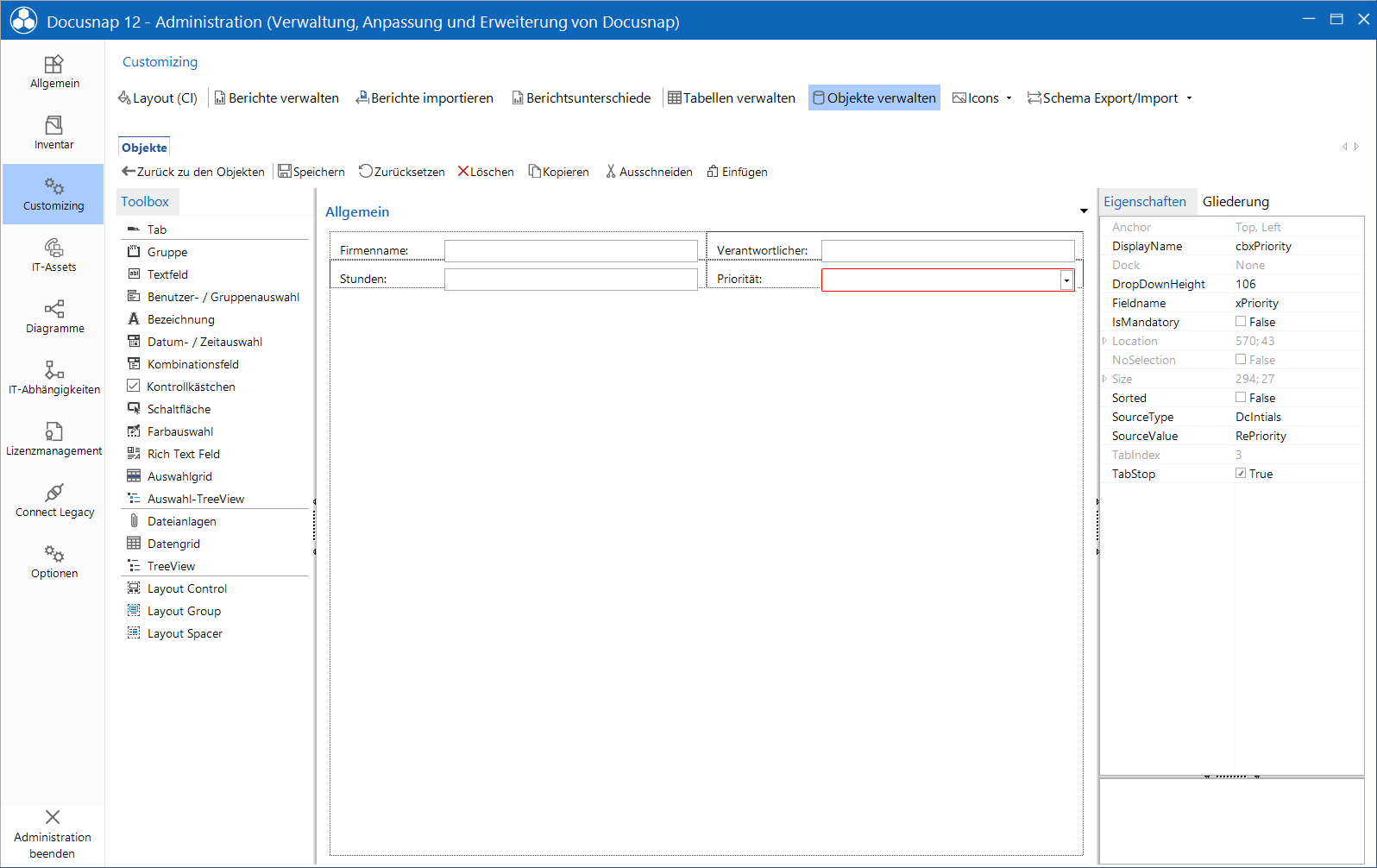Image resolution: width=1377 pixels, height=868 pixels.
Task: Pick Datum- / Zeitauswahl from toolbox
Action: [x=204, y=342]
